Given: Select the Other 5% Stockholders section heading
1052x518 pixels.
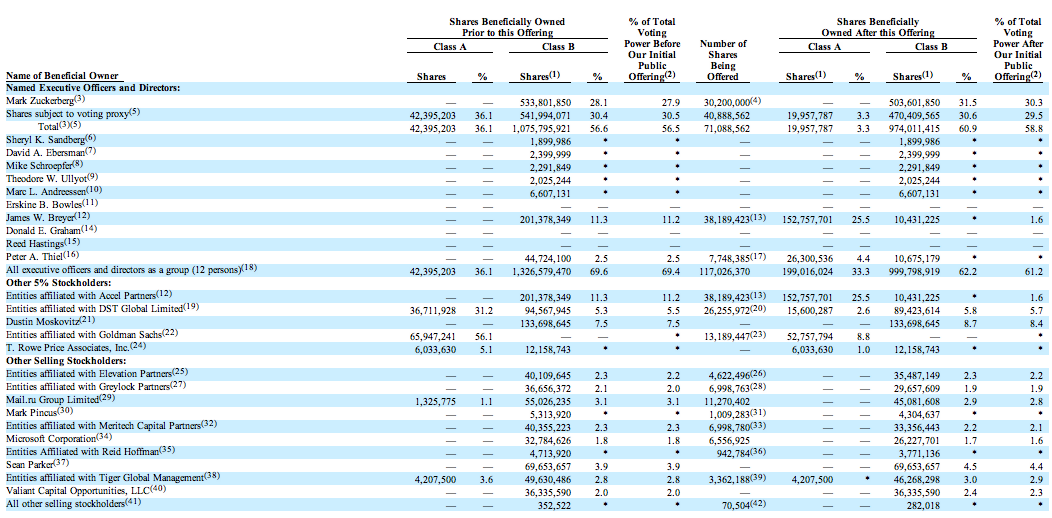Looking at the screenshot, I should click(x=62, y=283).
